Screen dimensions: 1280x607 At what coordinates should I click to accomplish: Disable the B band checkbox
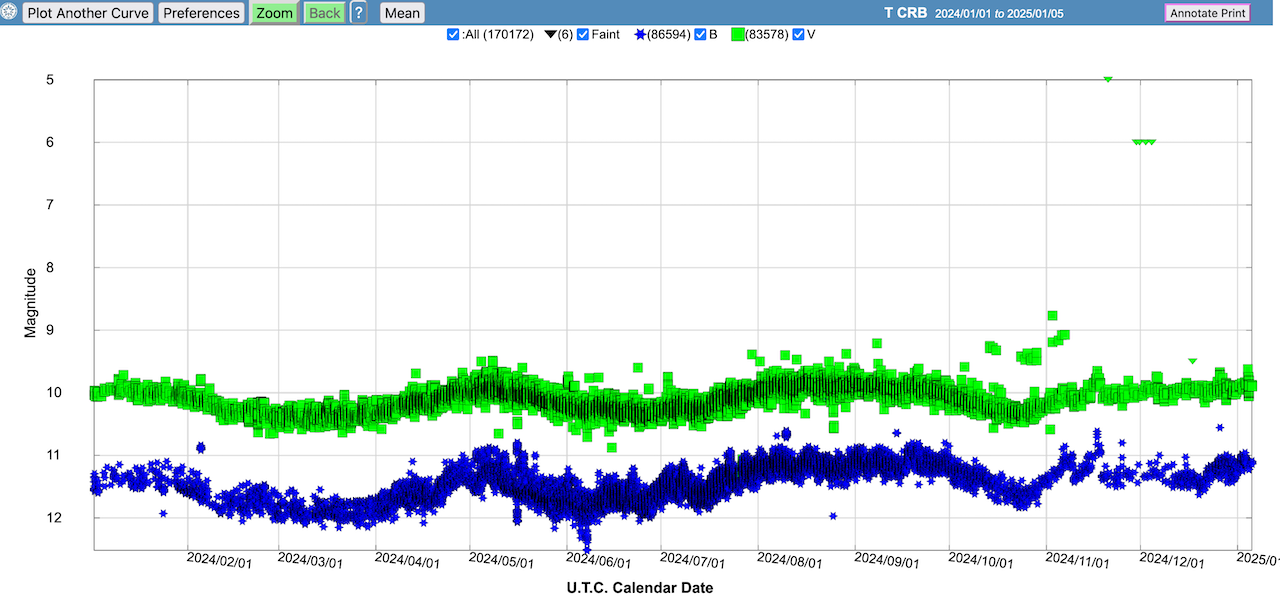(700, 35)
